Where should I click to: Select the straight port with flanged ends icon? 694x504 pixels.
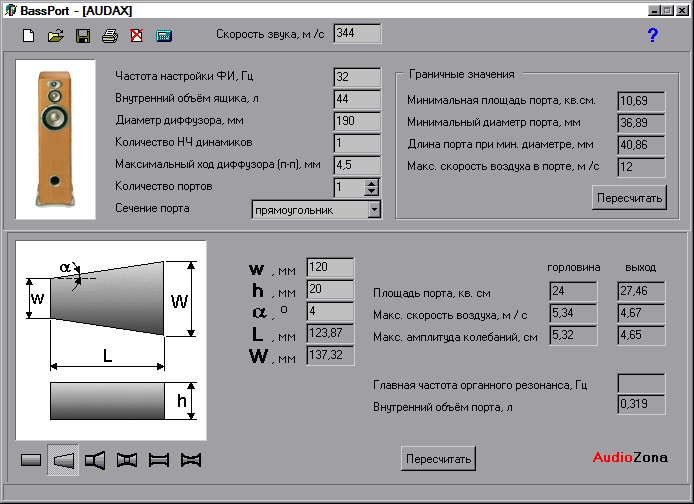click(x=159, y=460)
